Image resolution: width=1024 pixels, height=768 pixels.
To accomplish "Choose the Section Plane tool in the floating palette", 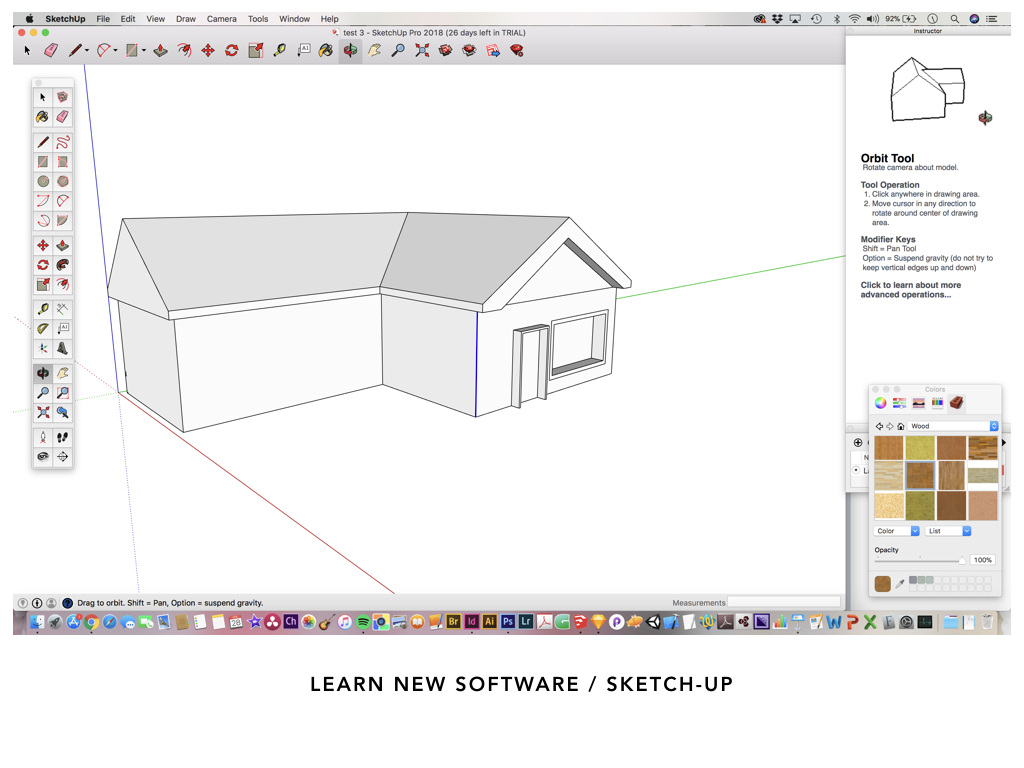I will [x=62, y=456].
